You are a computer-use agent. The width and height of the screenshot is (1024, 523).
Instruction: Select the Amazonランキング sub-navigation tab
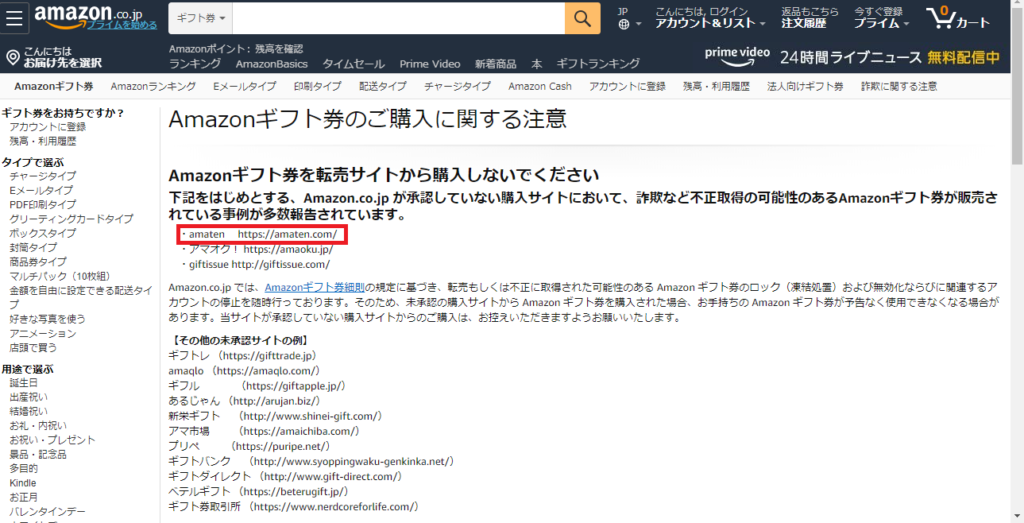153,86
